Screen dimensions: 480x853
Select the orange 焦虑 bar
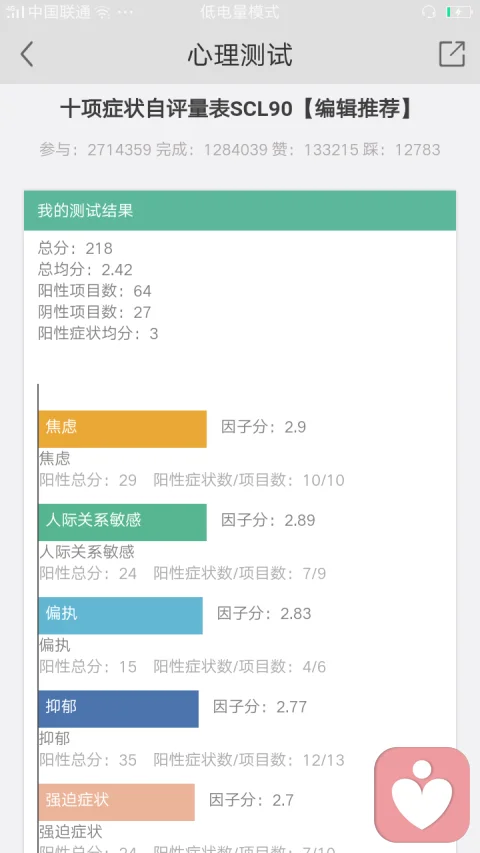(x=122, y=429)
